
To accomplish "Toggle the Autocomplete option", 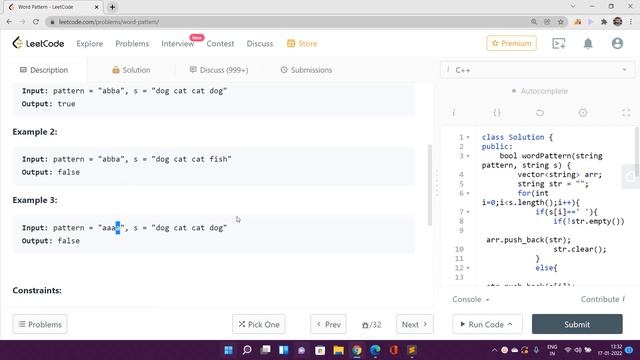I will [540, 91].
